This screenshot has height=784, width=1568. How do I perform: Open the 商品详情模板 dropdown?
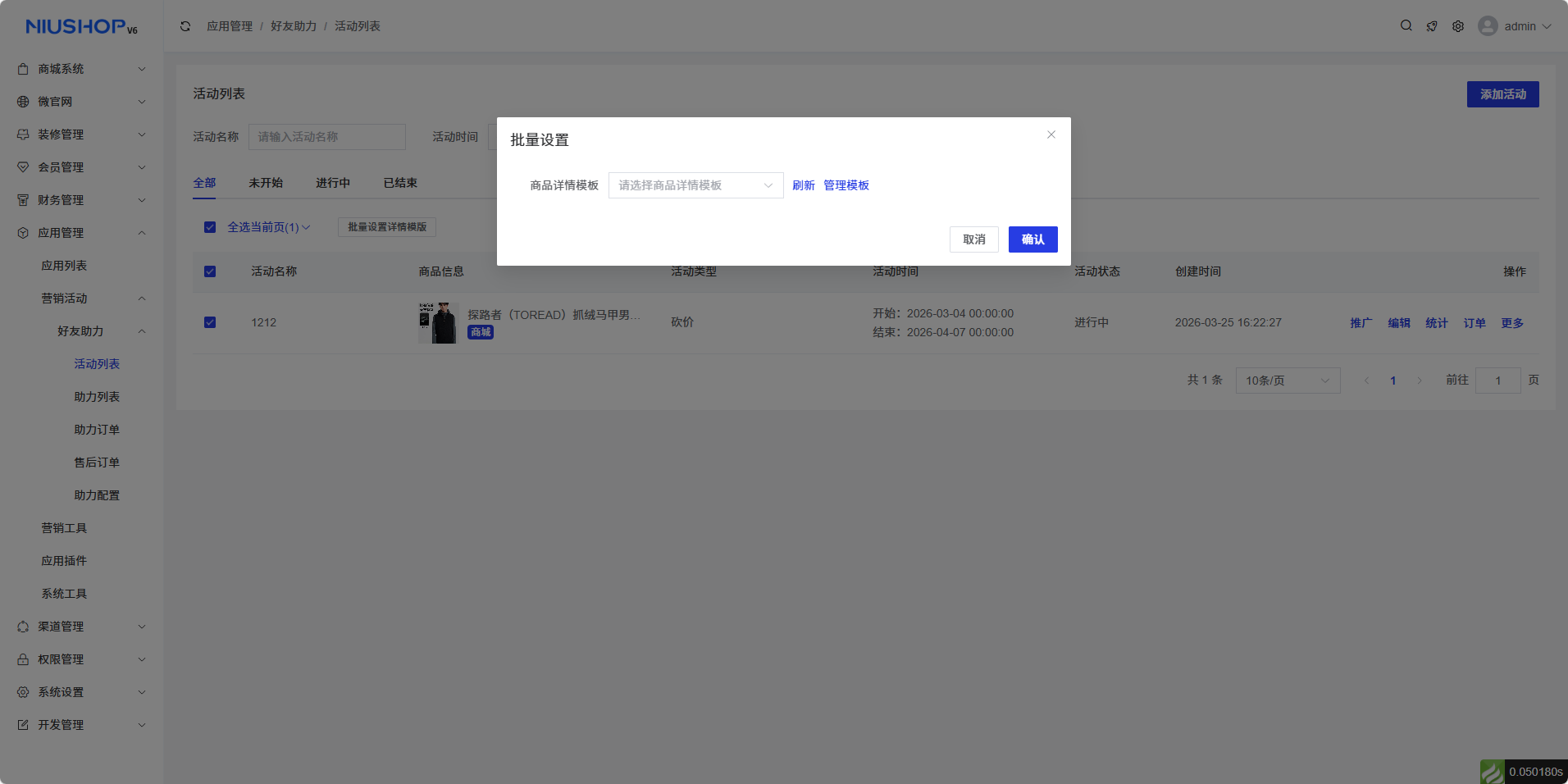pyautogui.click(x=695, y=185)
